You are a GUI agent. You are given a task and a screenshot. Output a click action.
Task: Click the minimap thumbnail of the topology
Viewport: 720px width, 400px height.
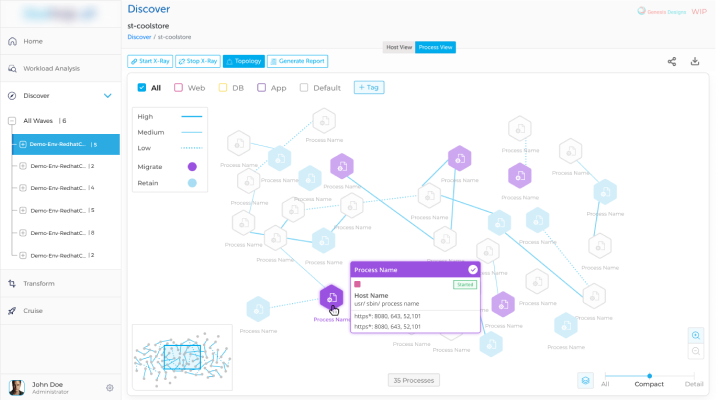pos(182,356)
